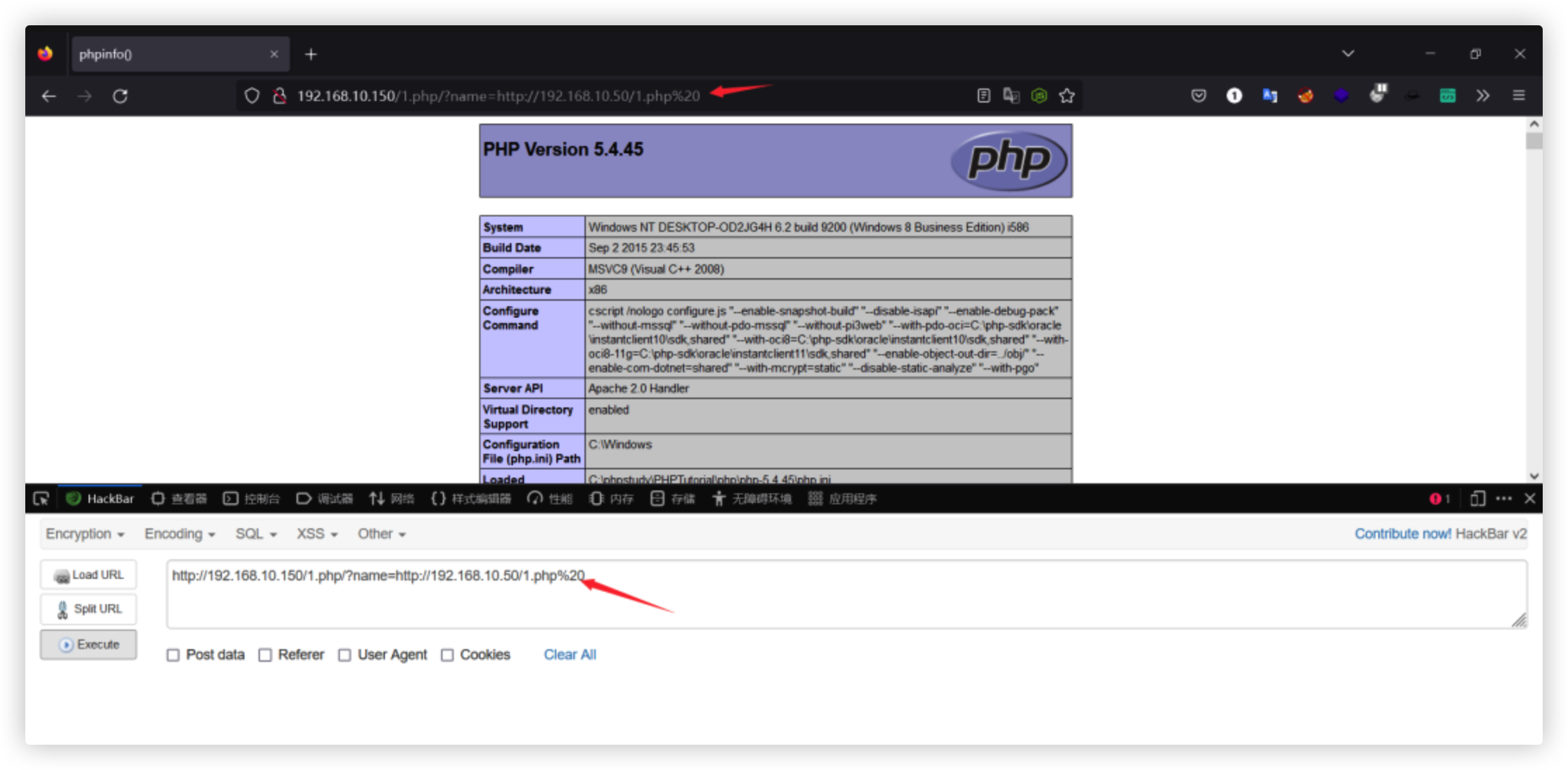
Task: Click the browser reload page icon
Action: (x=120, y=96)
